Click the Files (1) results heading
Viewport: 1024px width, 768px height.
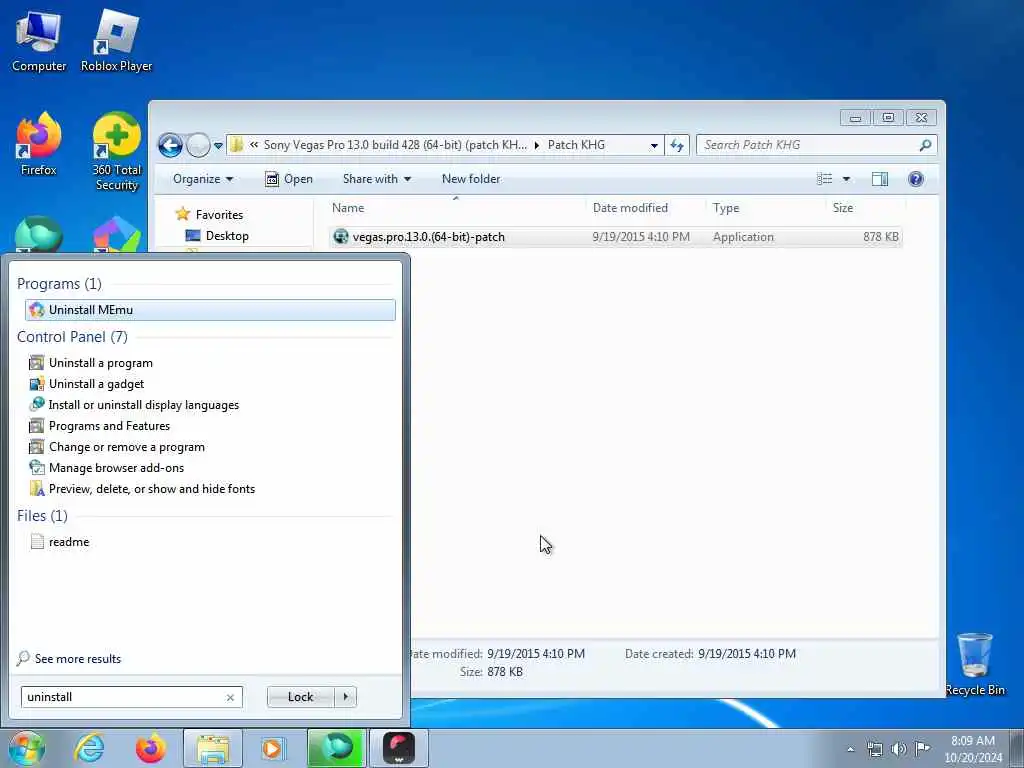coord(42,515)
